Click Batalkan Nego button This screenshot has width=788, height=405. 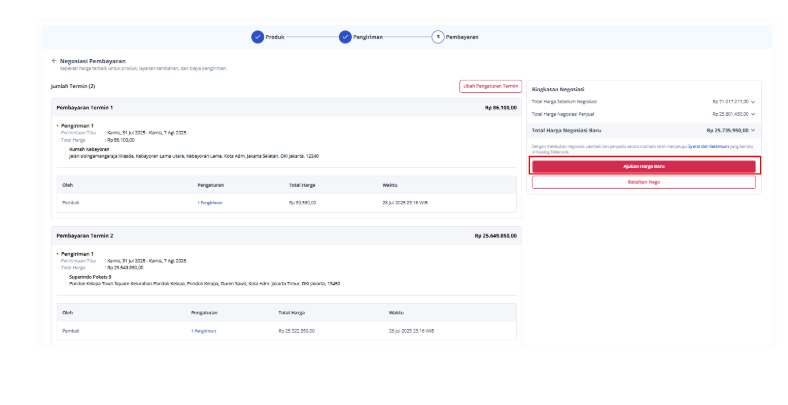644,182
